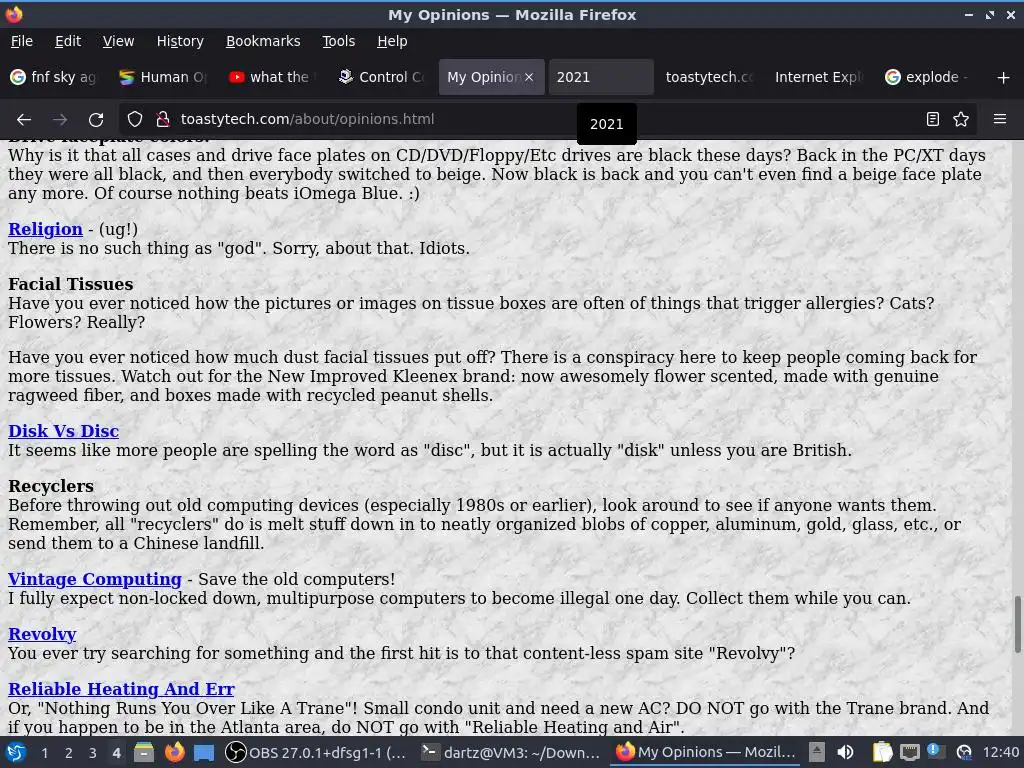Switch to workspace 1
Screen dimensions: 1024x768
(44, 753)
